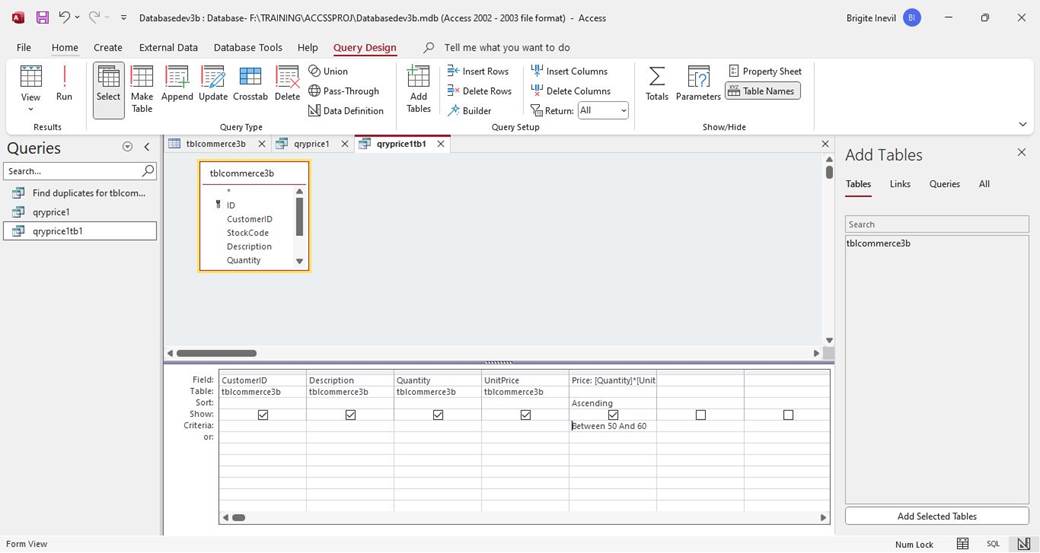Click the horizontal scrollbar in table pane
1040x553 pixels.
tap(217, 353)
